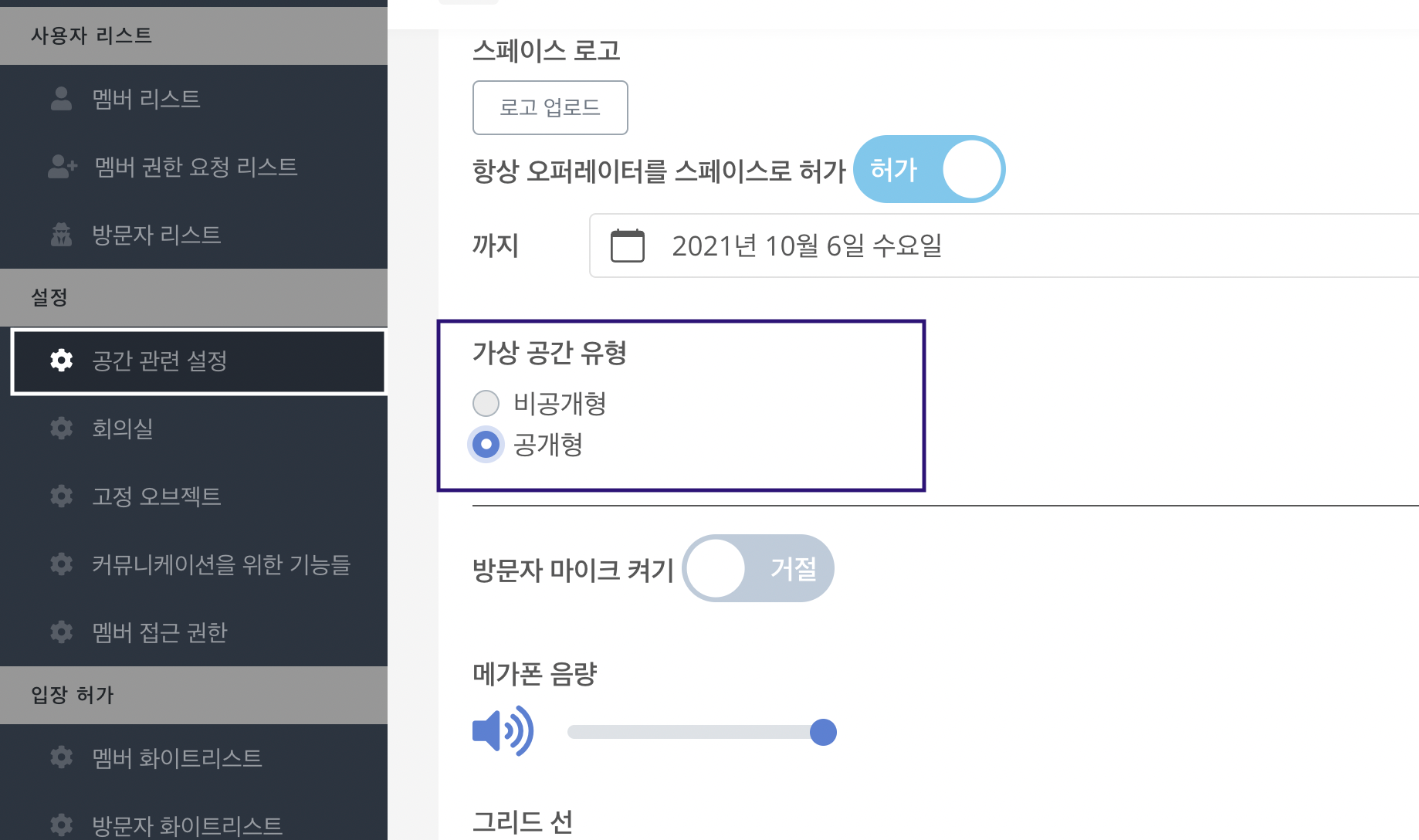Click the megaphone speaker volume icon
The image size is (1419, 840).
[503, 730]
